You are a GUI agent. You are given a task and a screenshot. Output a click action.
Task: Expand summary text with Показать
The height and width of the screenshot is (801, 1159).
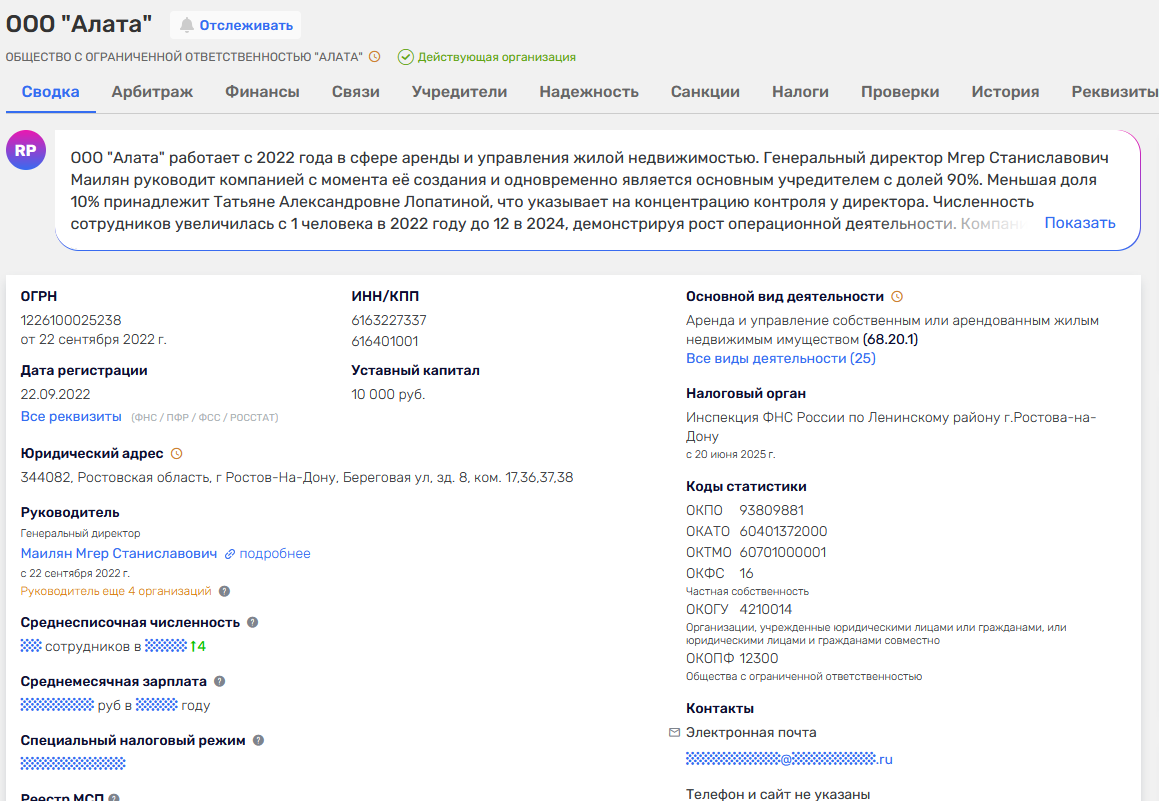click(1079, 223)
